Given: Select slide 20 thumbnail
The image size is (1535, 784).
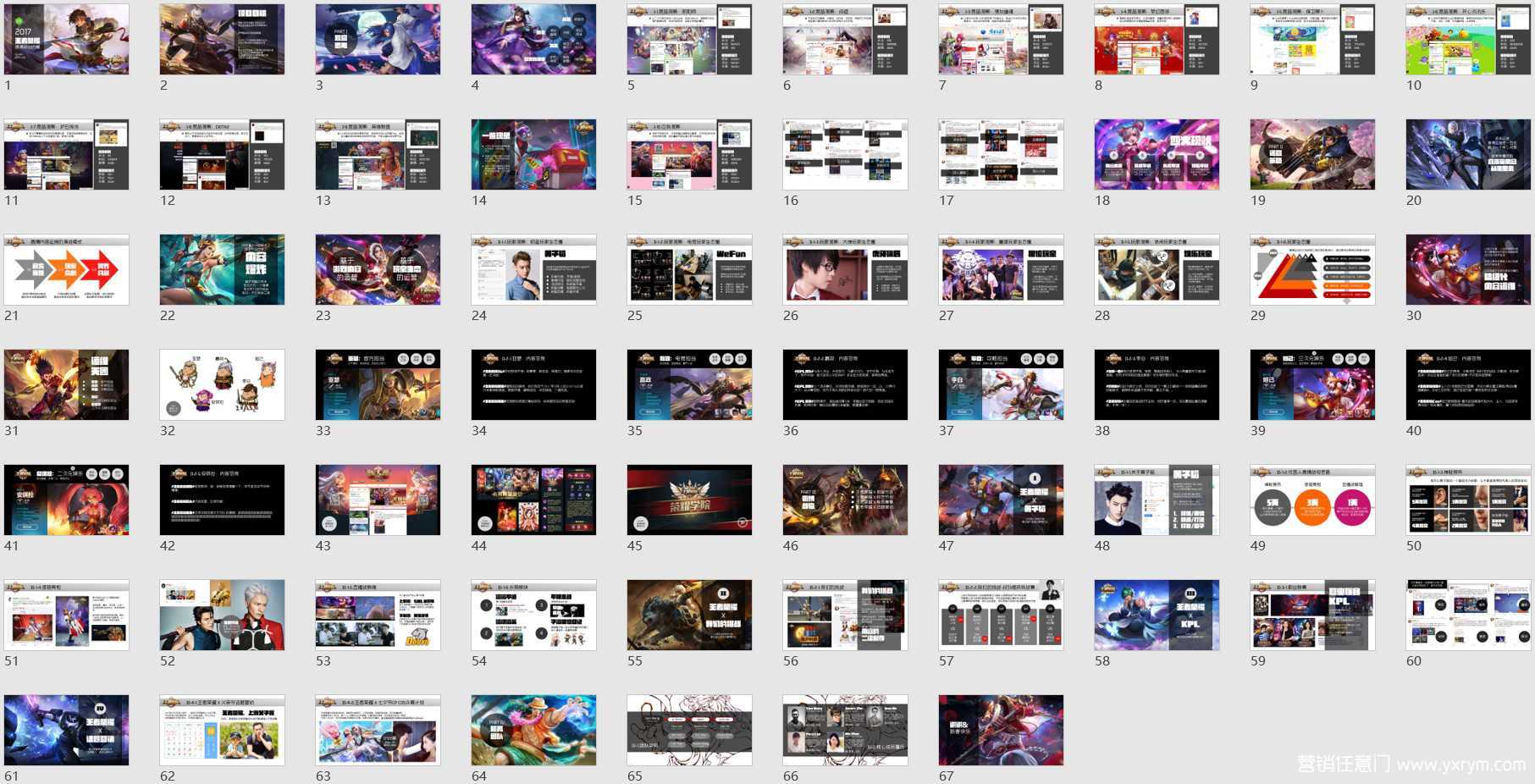Looking at the screenshot, I should click(x=1468, y=154).
